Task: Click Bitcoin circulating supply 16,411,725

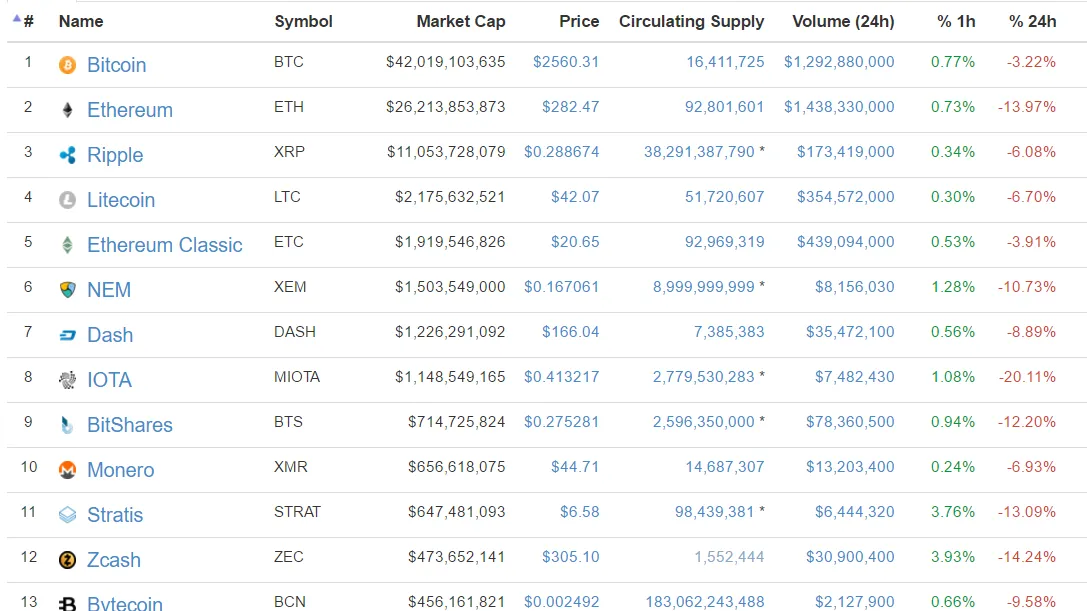Action: pos(725,62)
